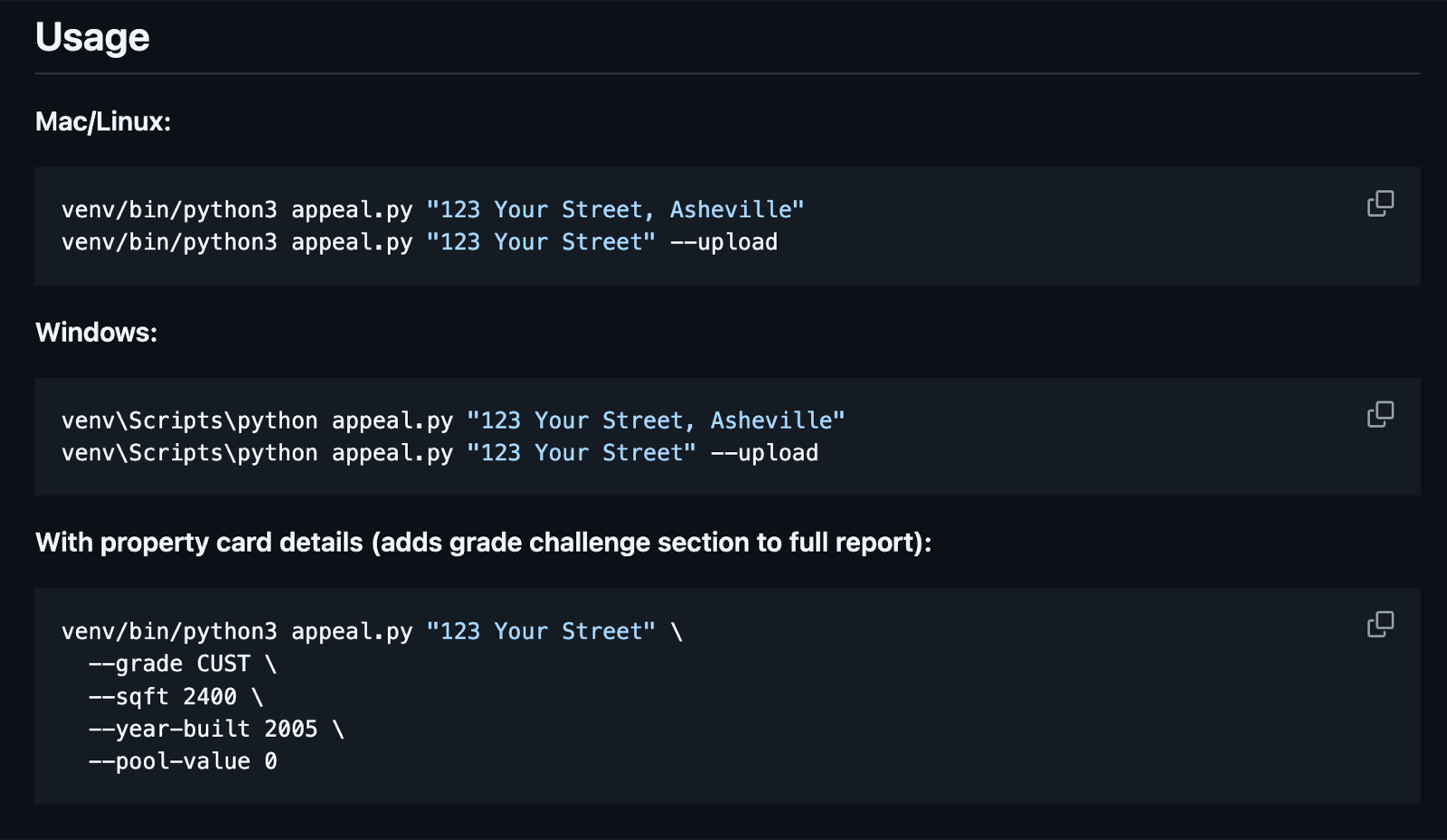Viewport: 1447px width, 840px height.
Task: Copy the Windows code block
Action: (1380, 414)
